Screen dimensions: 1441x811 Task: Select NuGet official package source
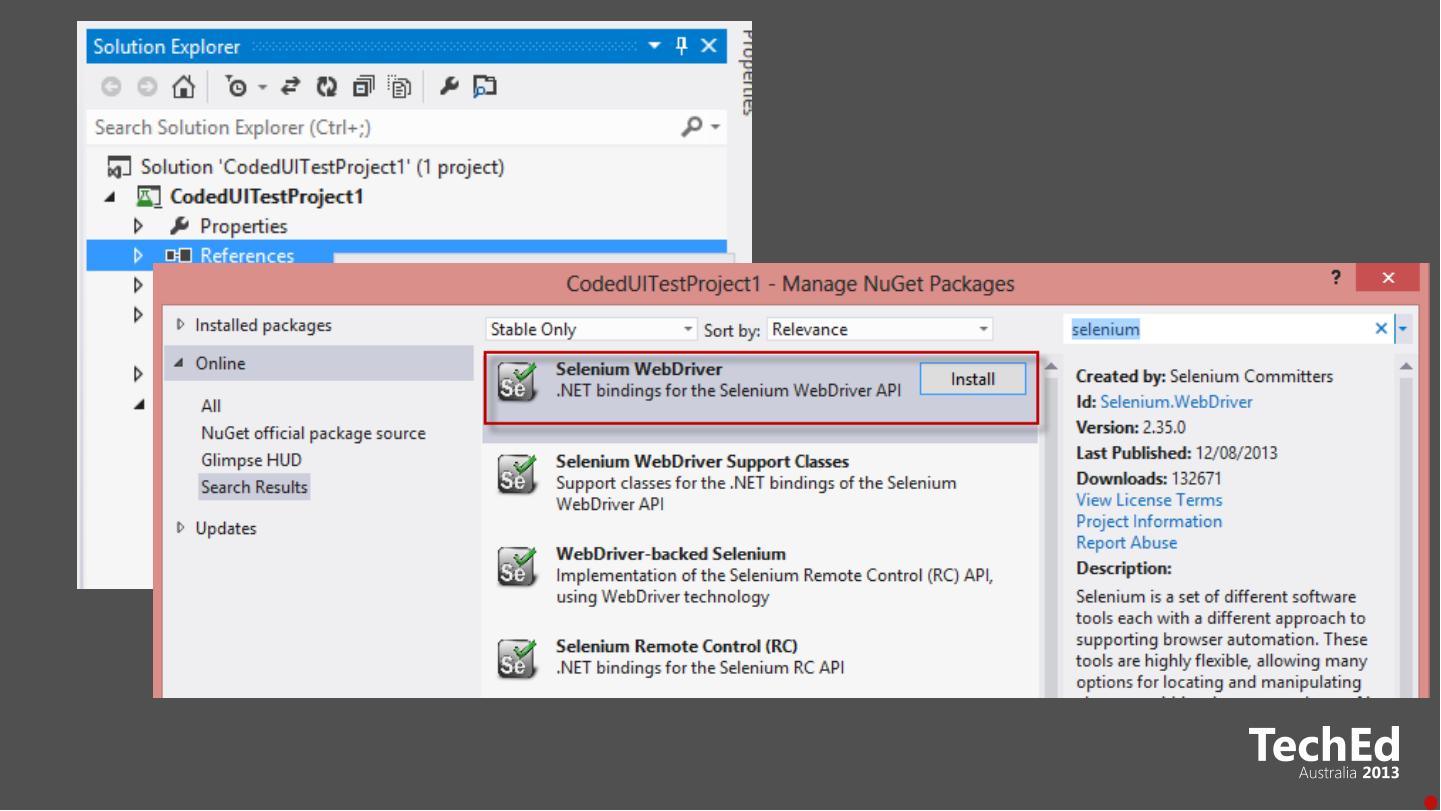pyautogui.click(x=313, y=433)
